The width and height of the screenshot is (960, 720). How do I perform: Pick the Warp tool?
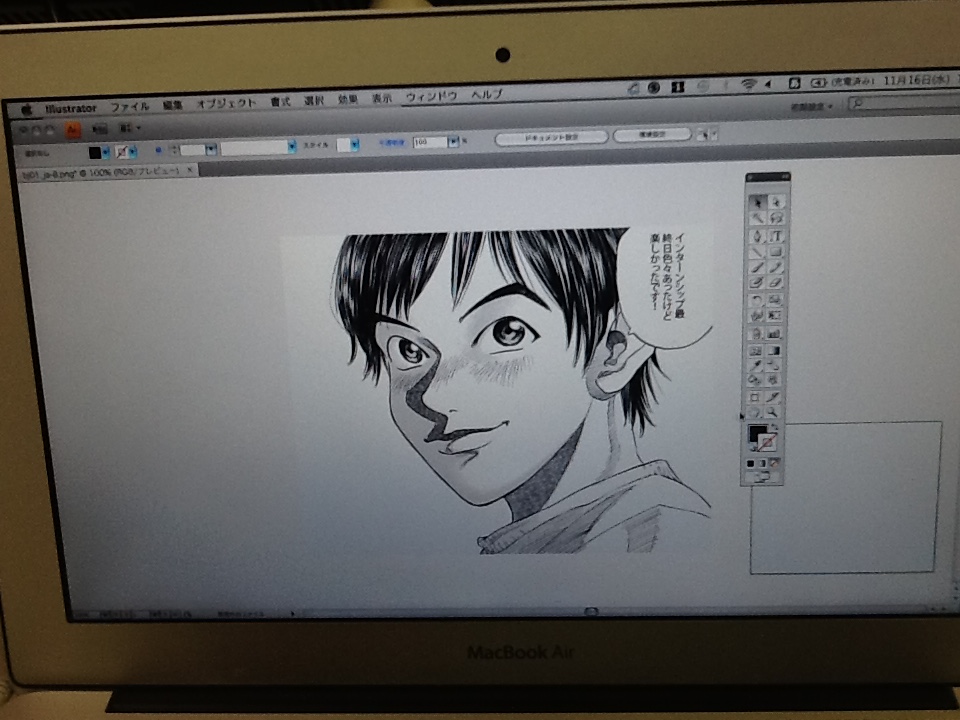756,315
